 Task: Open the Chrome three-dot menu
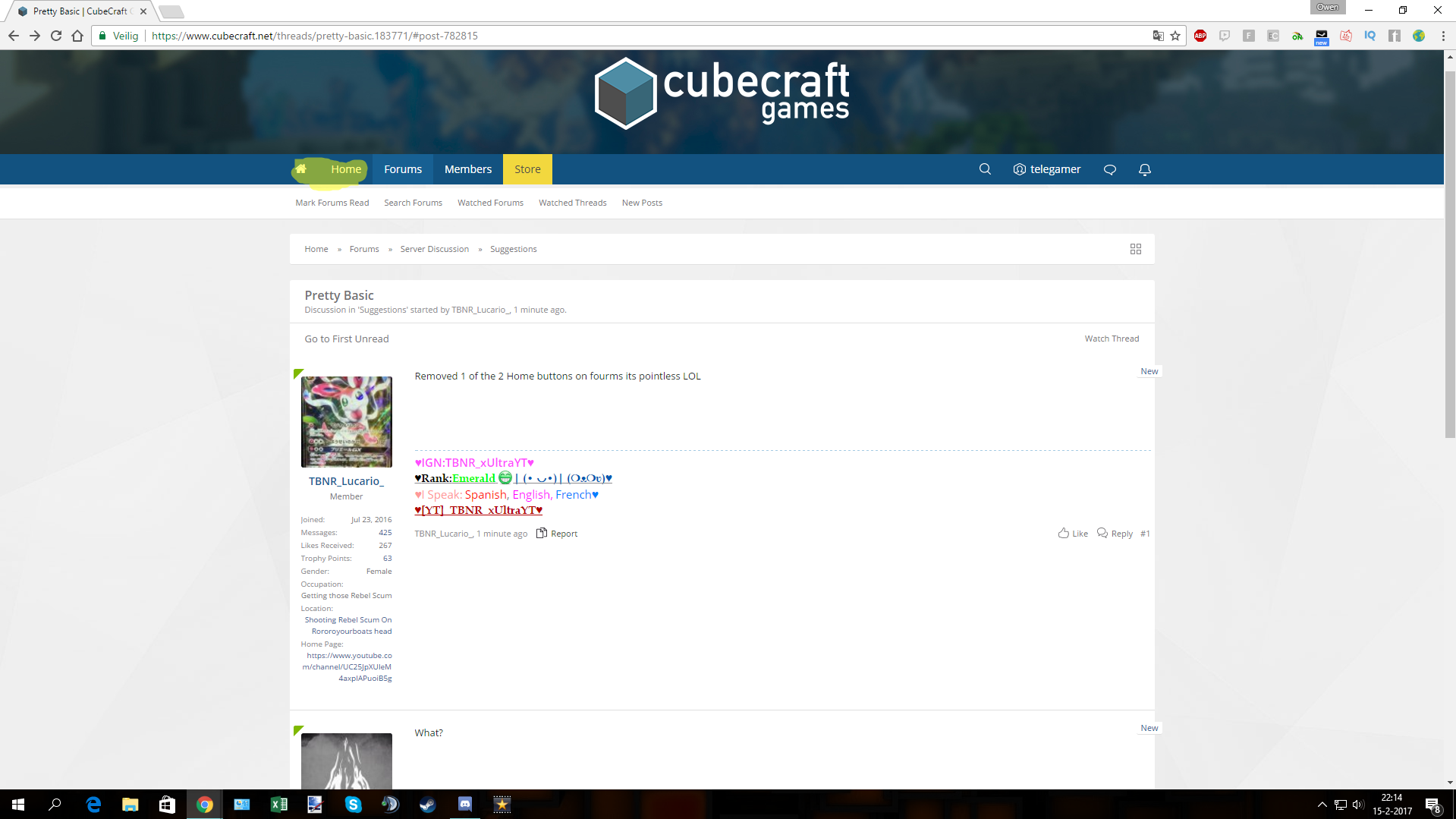[x=1443, y=36]
